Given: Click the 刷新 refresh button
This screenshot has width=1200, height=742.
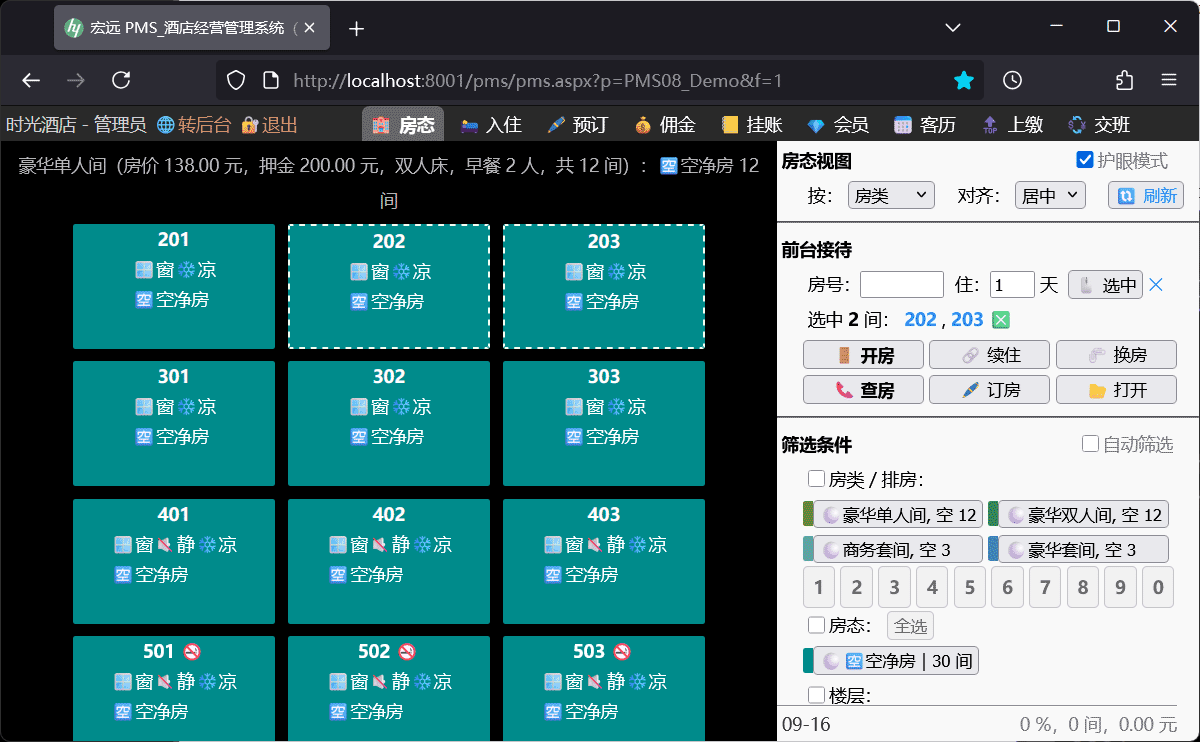Looking at the screenshot, I should (x=1146, y=195).
